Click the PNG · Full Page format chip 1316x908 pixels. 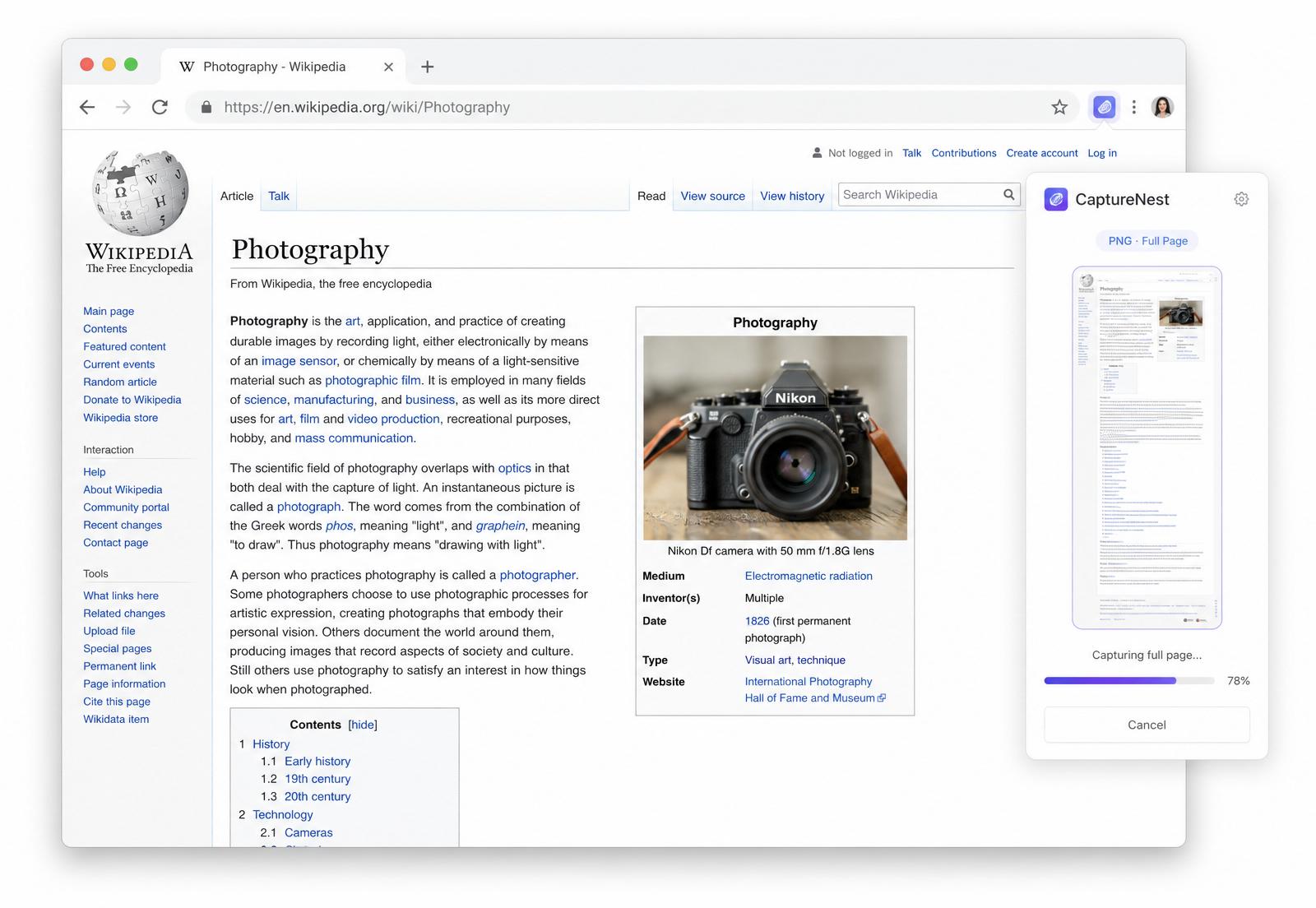click(x=1147, y=241)
